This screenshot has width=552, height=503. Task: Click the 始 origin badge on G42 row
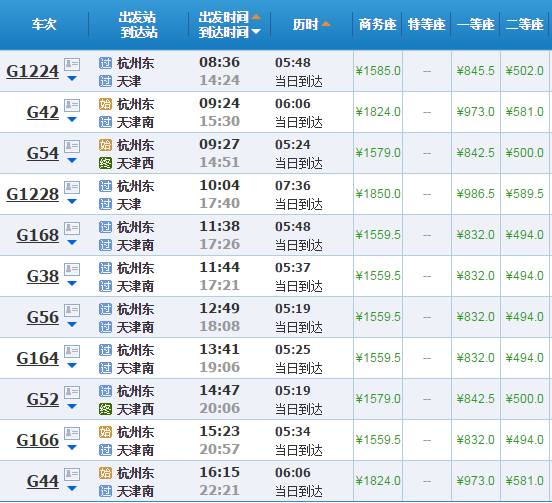point(105,104)
